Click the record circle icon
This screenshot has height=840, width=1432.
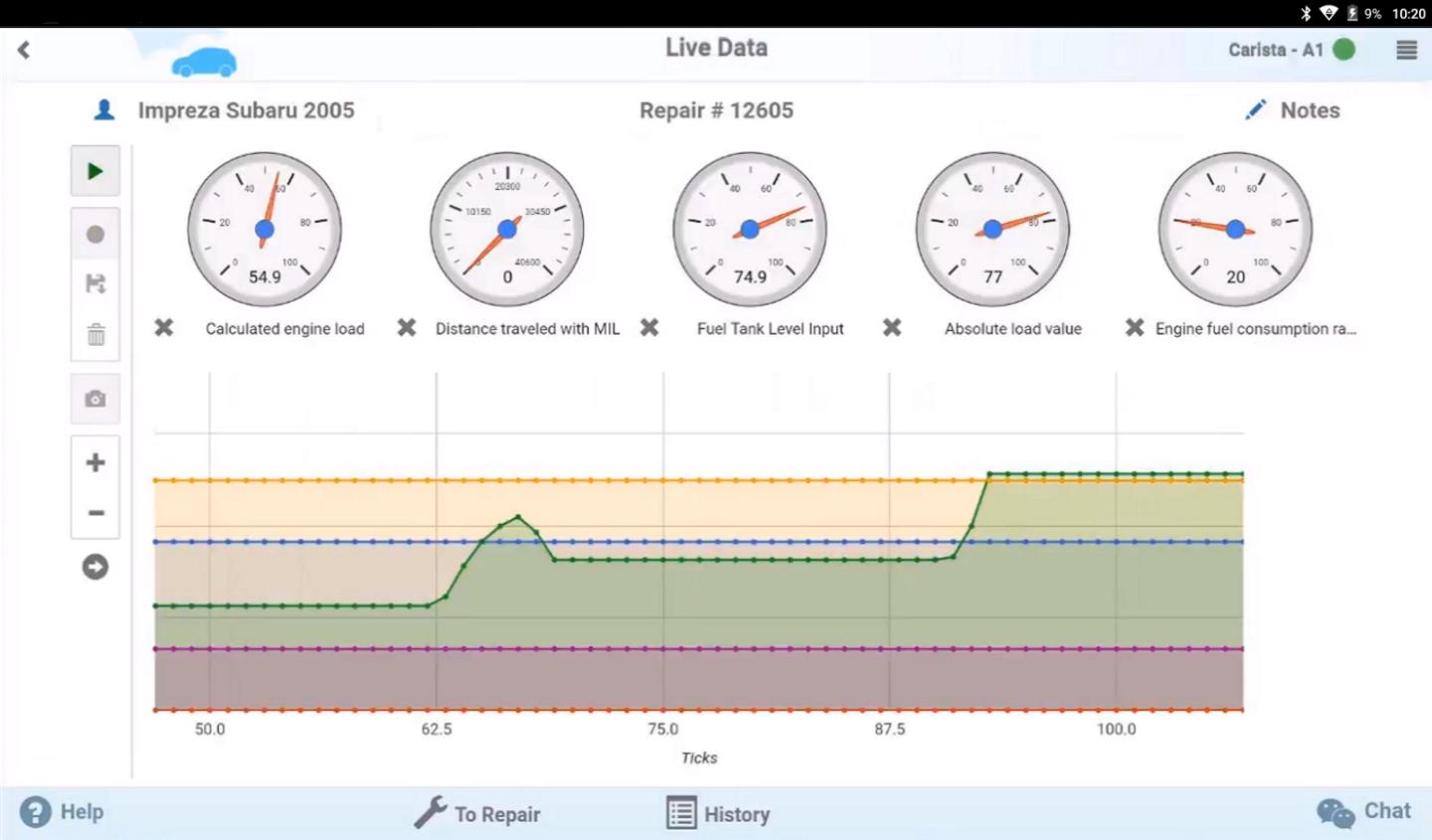click(x=95, y=235)
